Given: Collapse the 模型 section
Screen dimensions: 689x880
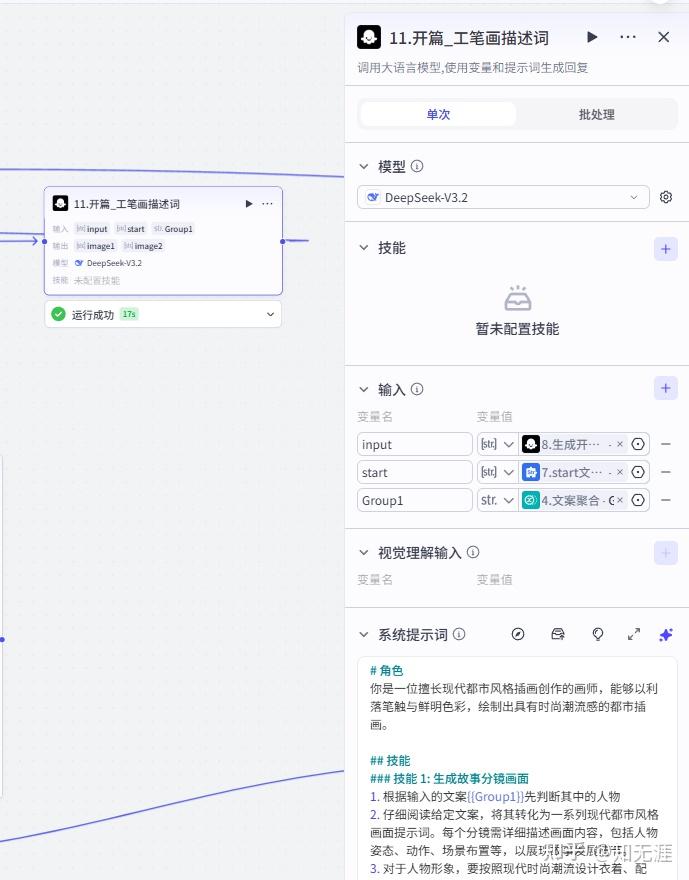Looking at the screenshot, I should click(x=364, y=167).
